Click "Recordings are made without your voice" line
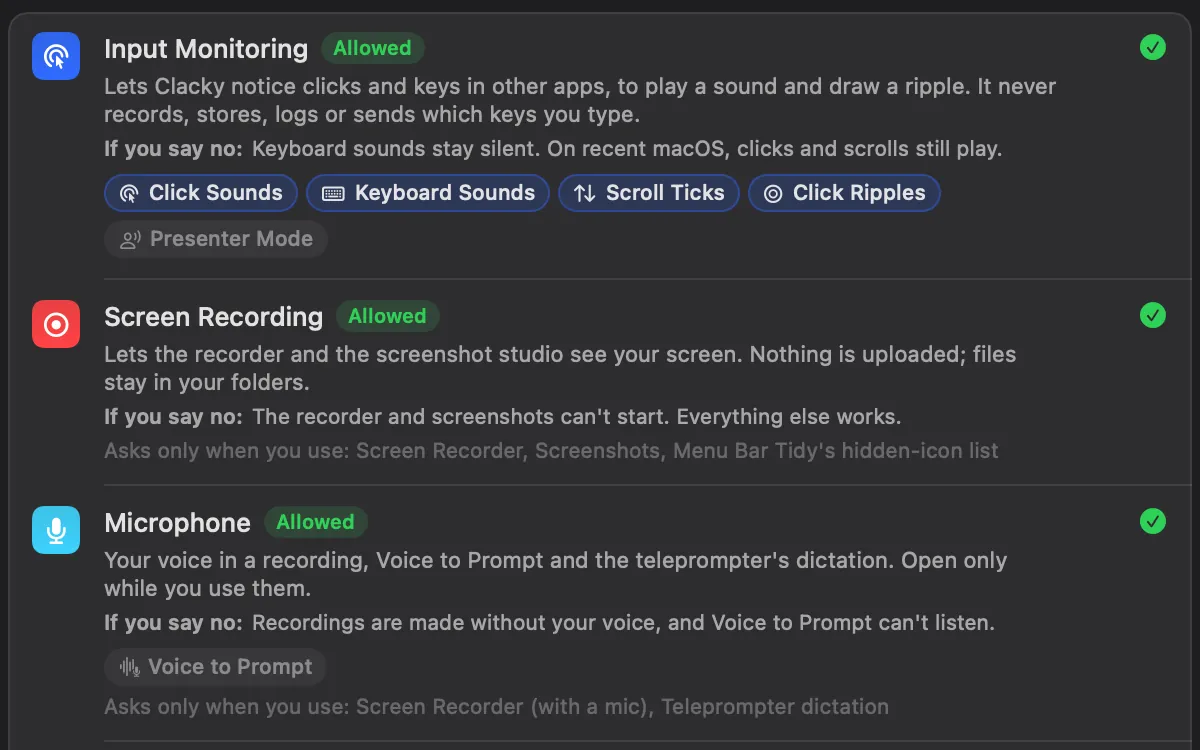Viewport: 1200px width, 750px height. click(550, 623)
